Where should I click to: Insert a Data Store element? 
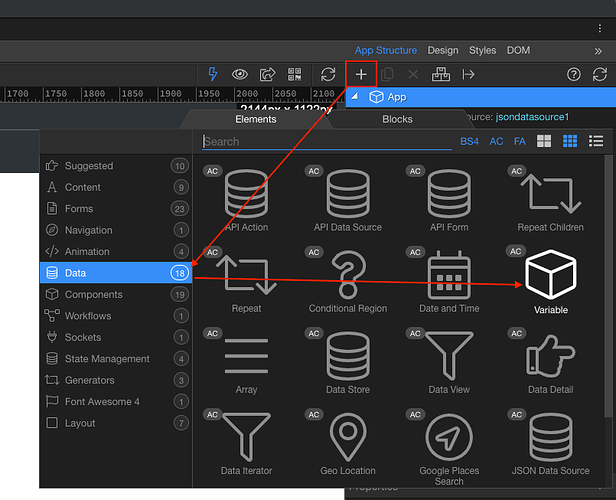point(348,362)
